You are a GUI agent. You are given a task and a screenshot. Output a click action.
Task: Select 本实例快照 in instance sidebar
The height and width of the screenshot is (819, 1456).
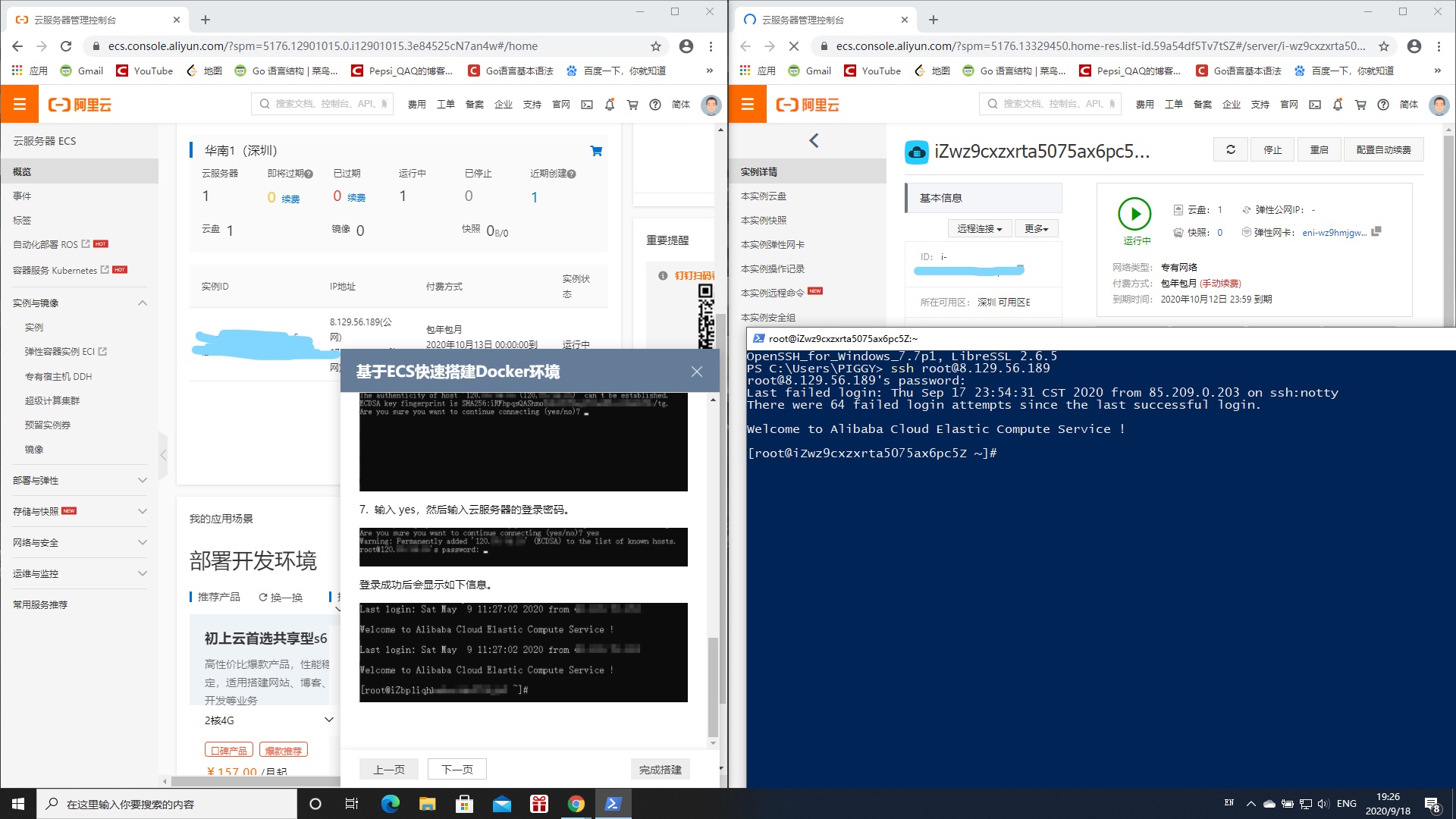[x=764, y=220]
